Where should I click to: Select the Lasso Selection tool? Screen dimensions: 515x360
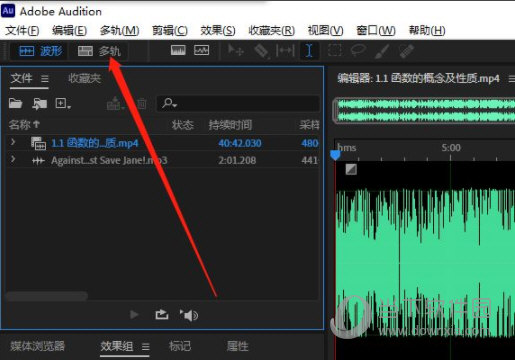pos(358,51)
